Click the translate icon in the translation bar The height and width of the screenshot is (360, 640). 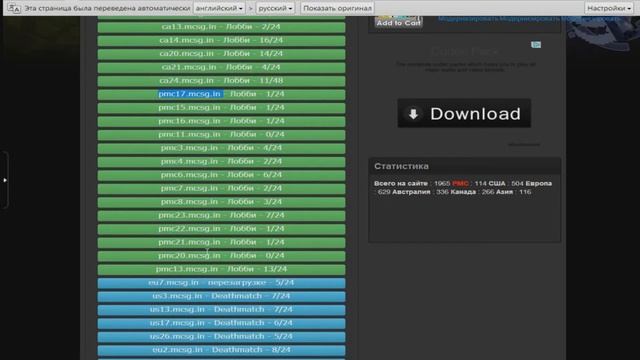click(x=14, y=8)
